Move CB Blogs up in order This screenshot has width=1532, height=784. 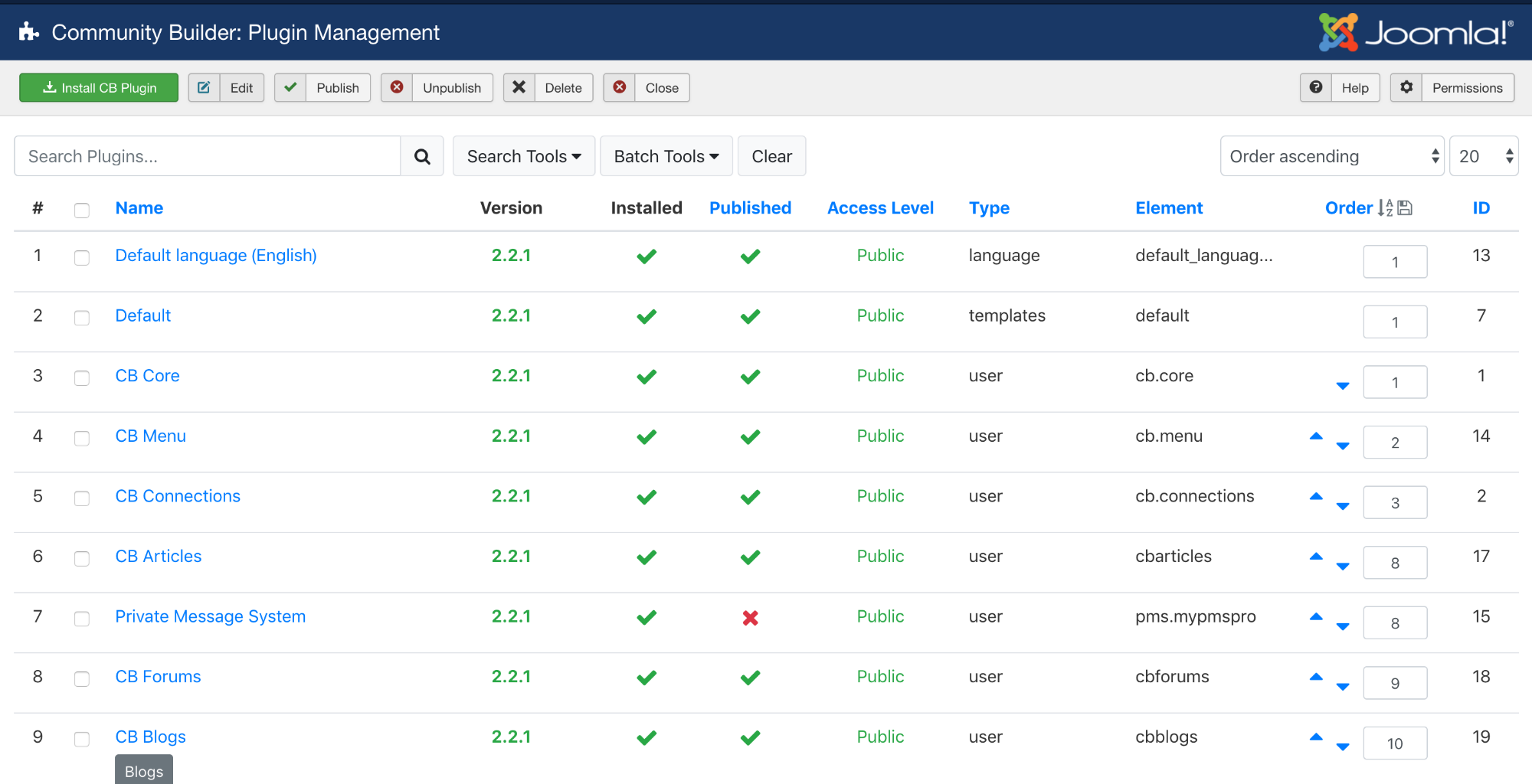[1316, 737]
